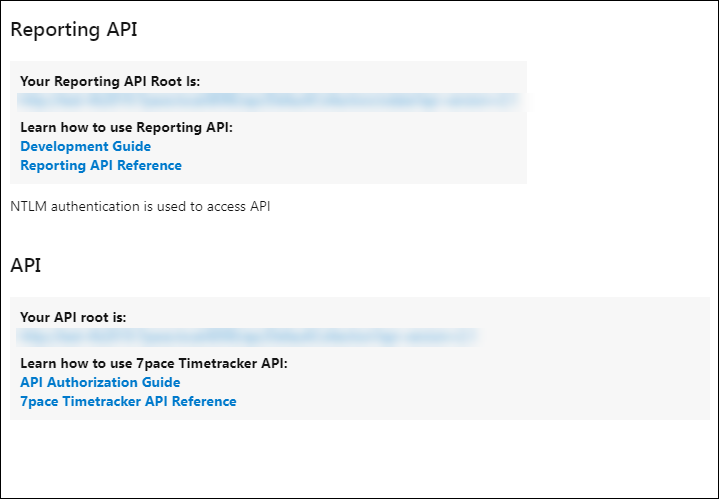Open the 7pace Timetracker API Reference link
The image size is (719, 499).
click(128, 401)
